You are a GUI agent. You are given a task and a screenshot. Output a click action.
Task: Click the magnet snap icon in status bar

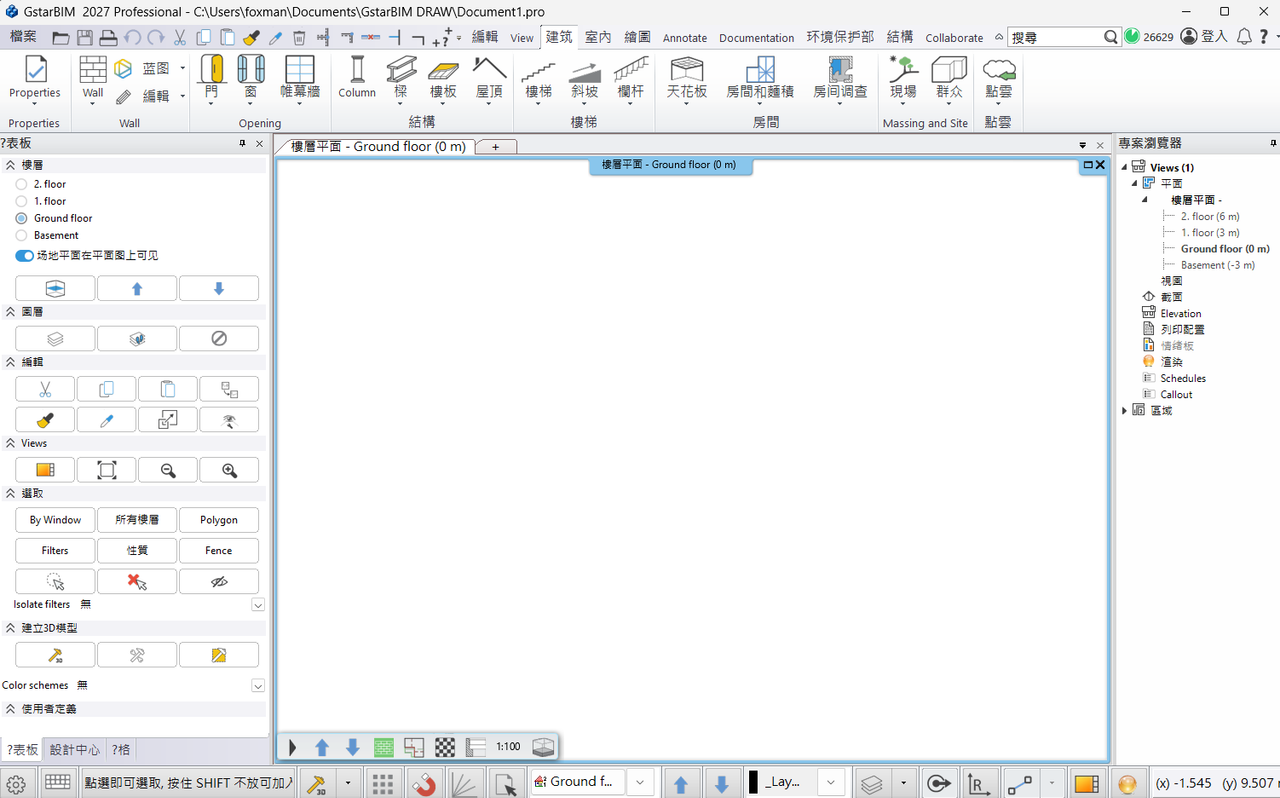tap(425, 783)
